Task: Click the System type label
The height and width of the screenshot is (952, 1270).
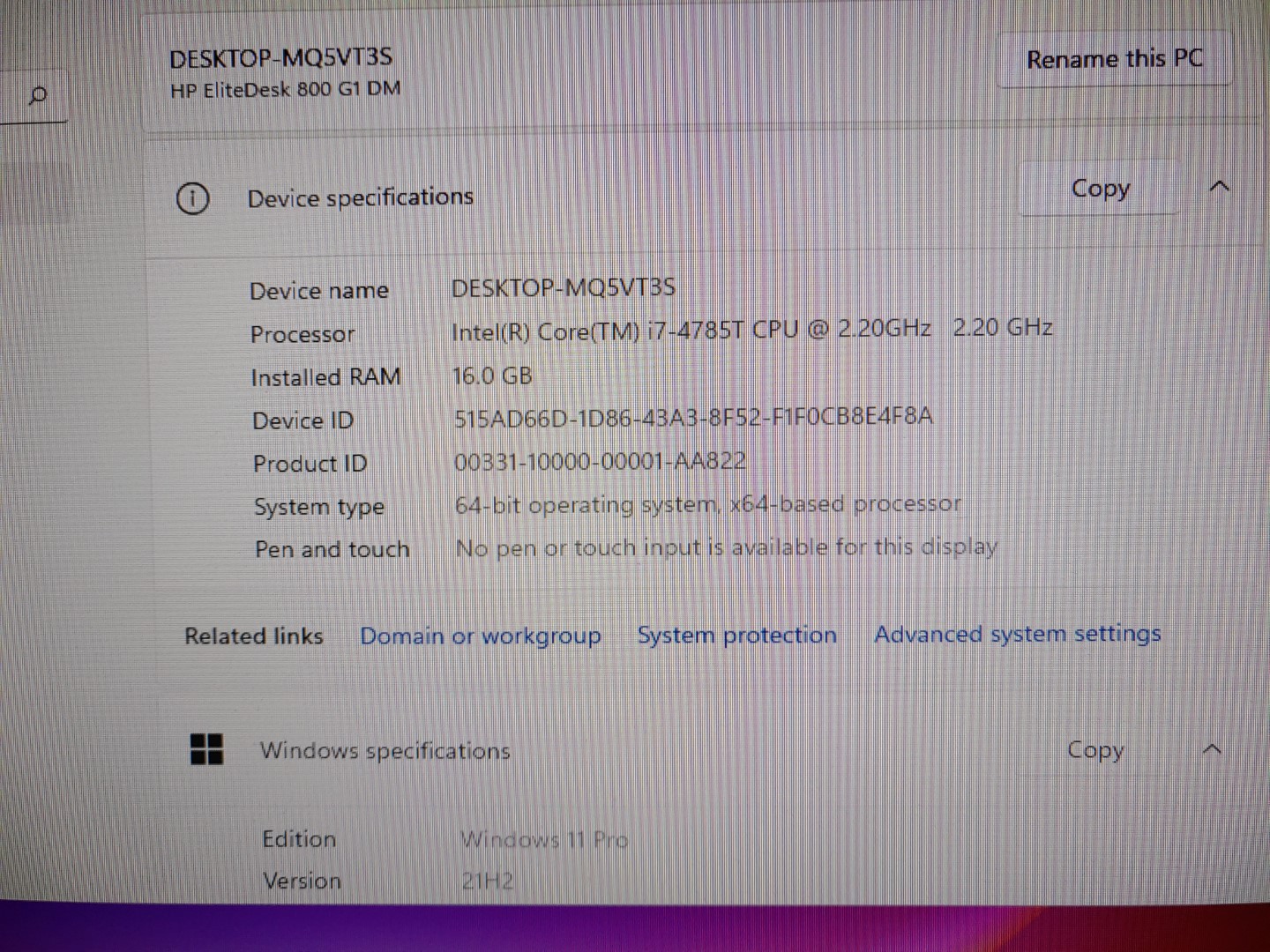Action: 319,507
